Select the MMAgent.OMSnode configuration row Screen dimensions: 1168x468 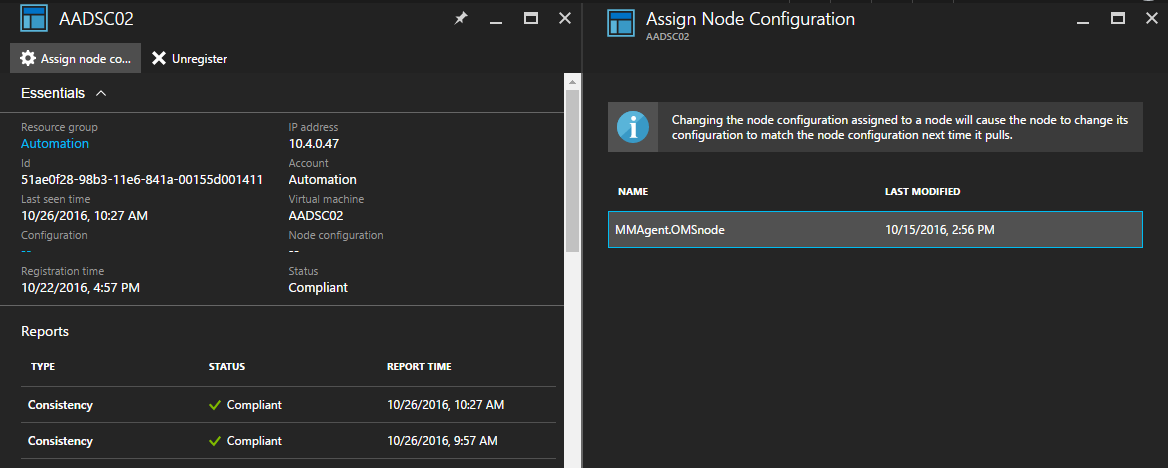point(875,230)
